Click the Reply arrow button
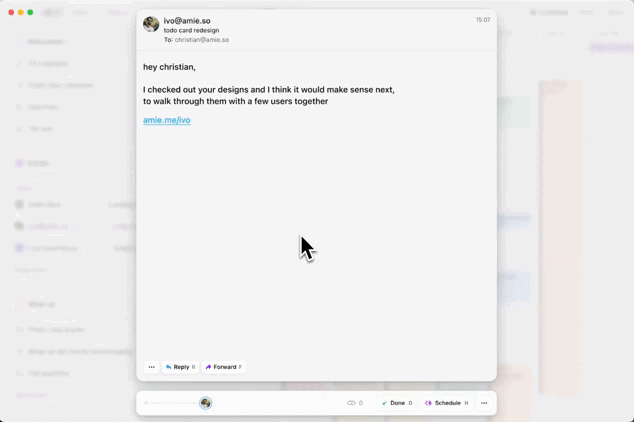The image size is (634, 422). coord(180,367)
